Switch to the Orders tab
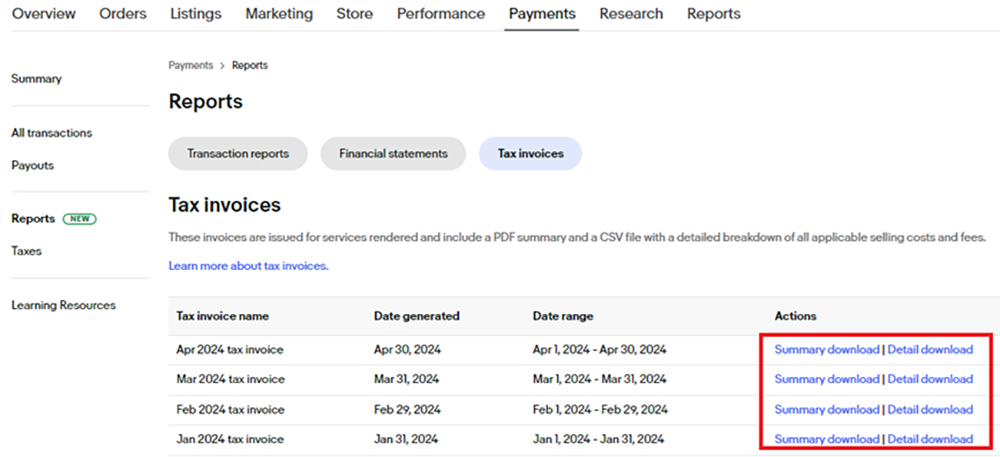 pos(122,13)
